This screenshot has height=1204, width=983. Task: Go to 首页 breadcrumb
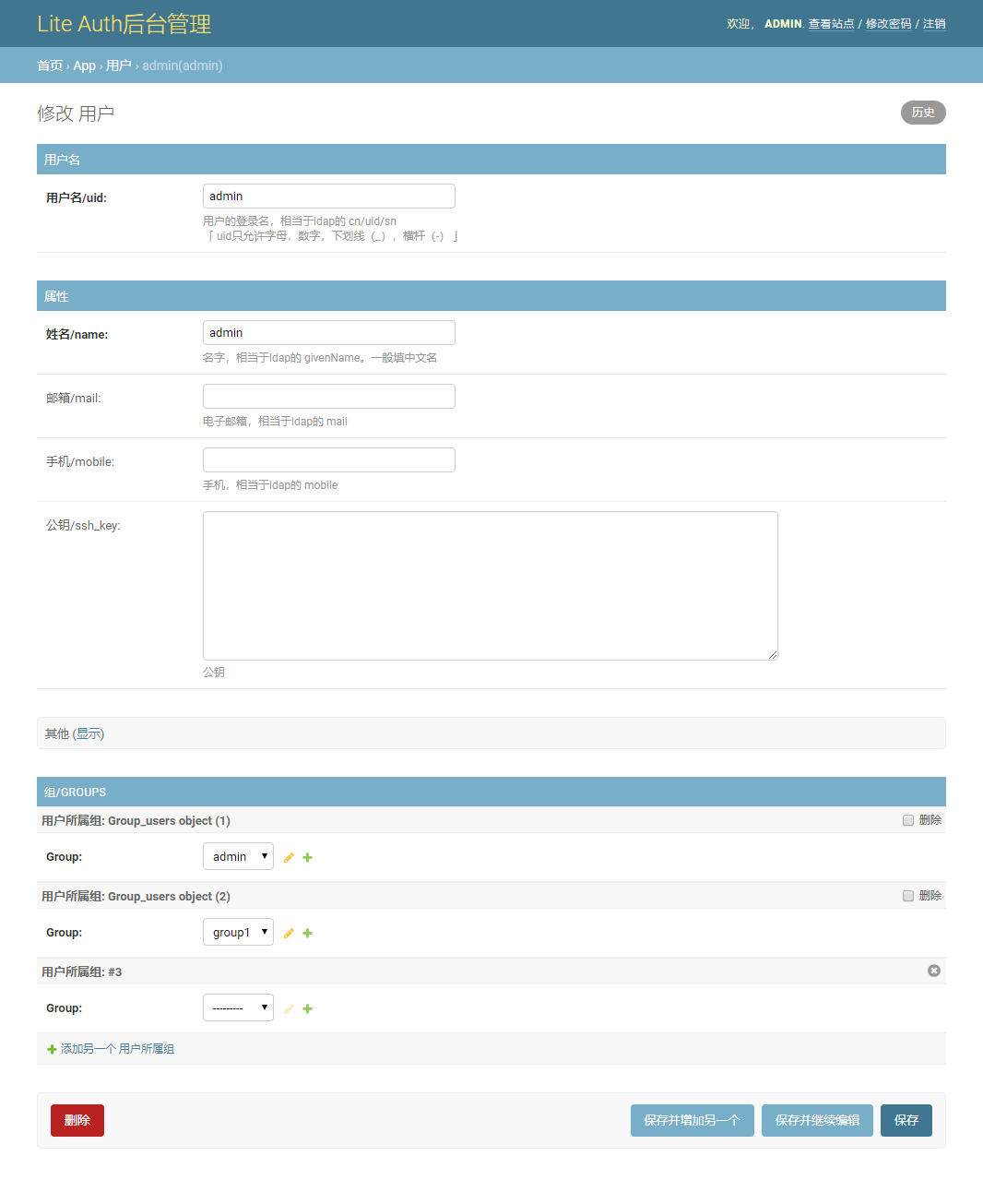coord(50,66)
